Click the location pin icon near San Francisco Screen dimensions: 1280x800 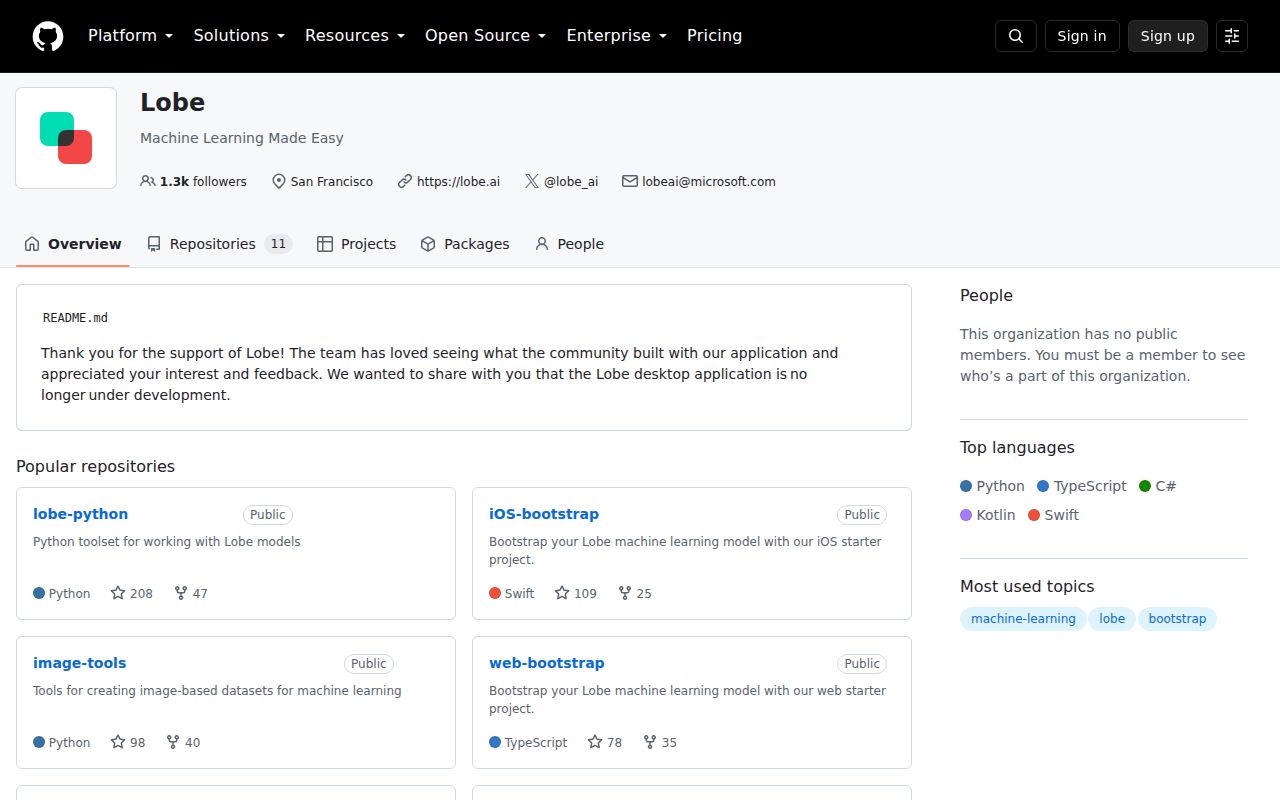279,181
